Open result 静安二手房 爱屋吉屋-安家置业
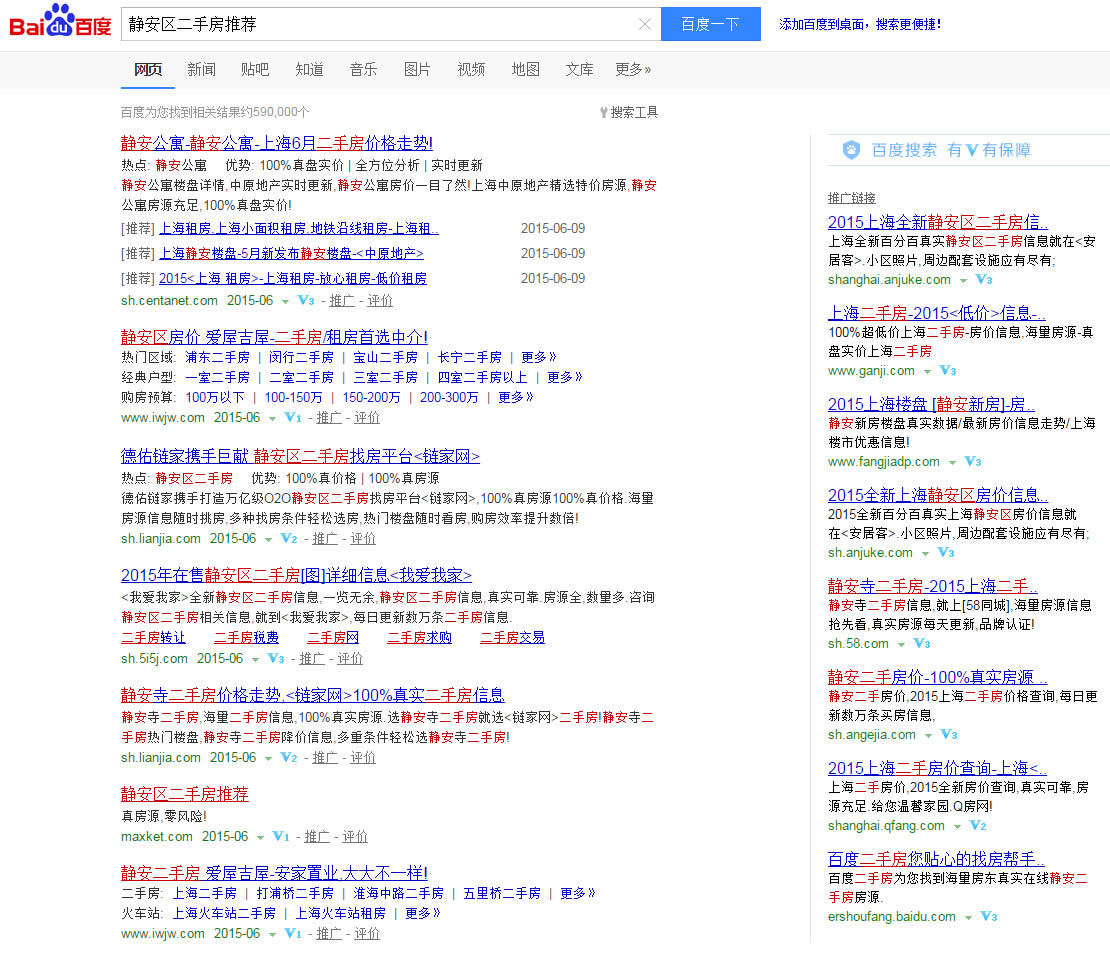 click(274, 872)
